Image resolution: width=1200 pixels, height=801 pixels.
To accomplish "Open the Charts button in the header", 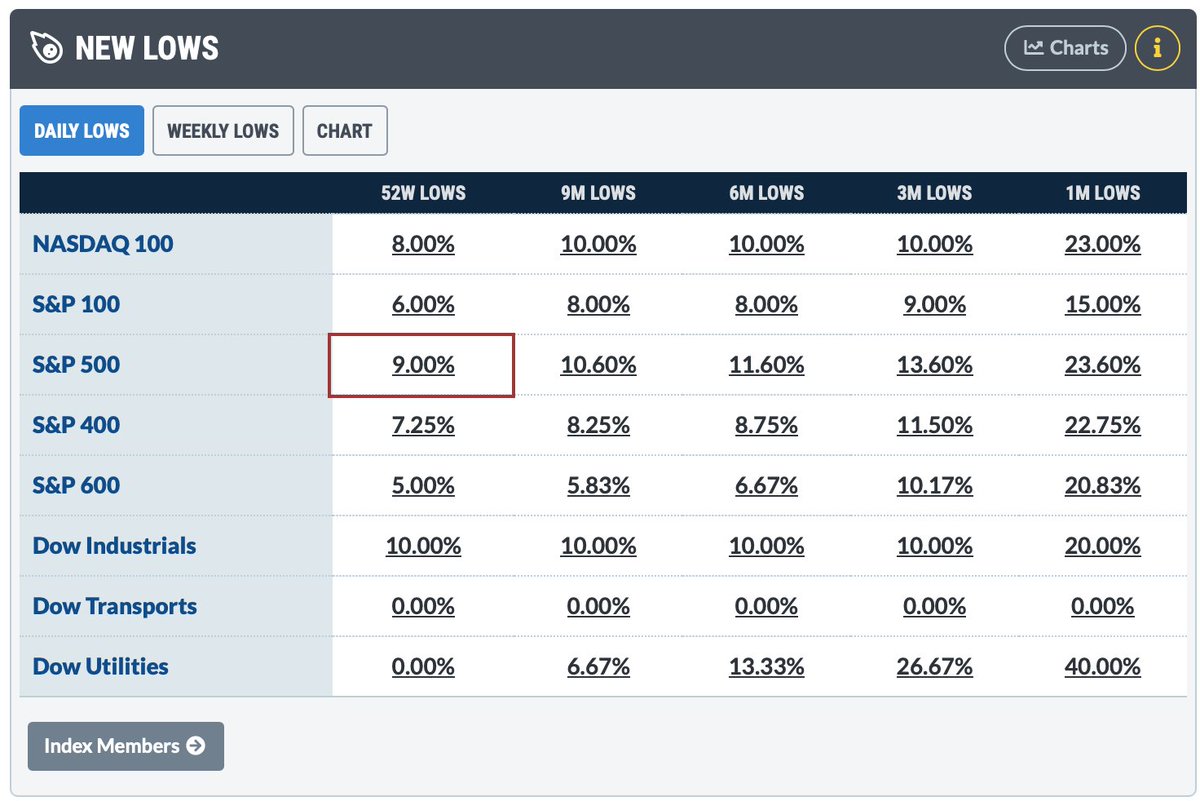I will (x=1065, y=47).
